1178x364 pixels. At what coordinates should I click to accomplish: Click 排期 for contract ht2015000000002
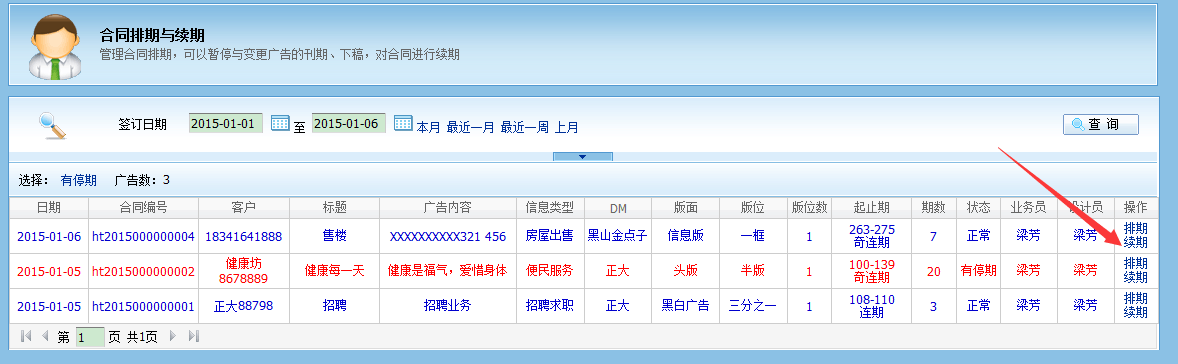point(1135,263)
